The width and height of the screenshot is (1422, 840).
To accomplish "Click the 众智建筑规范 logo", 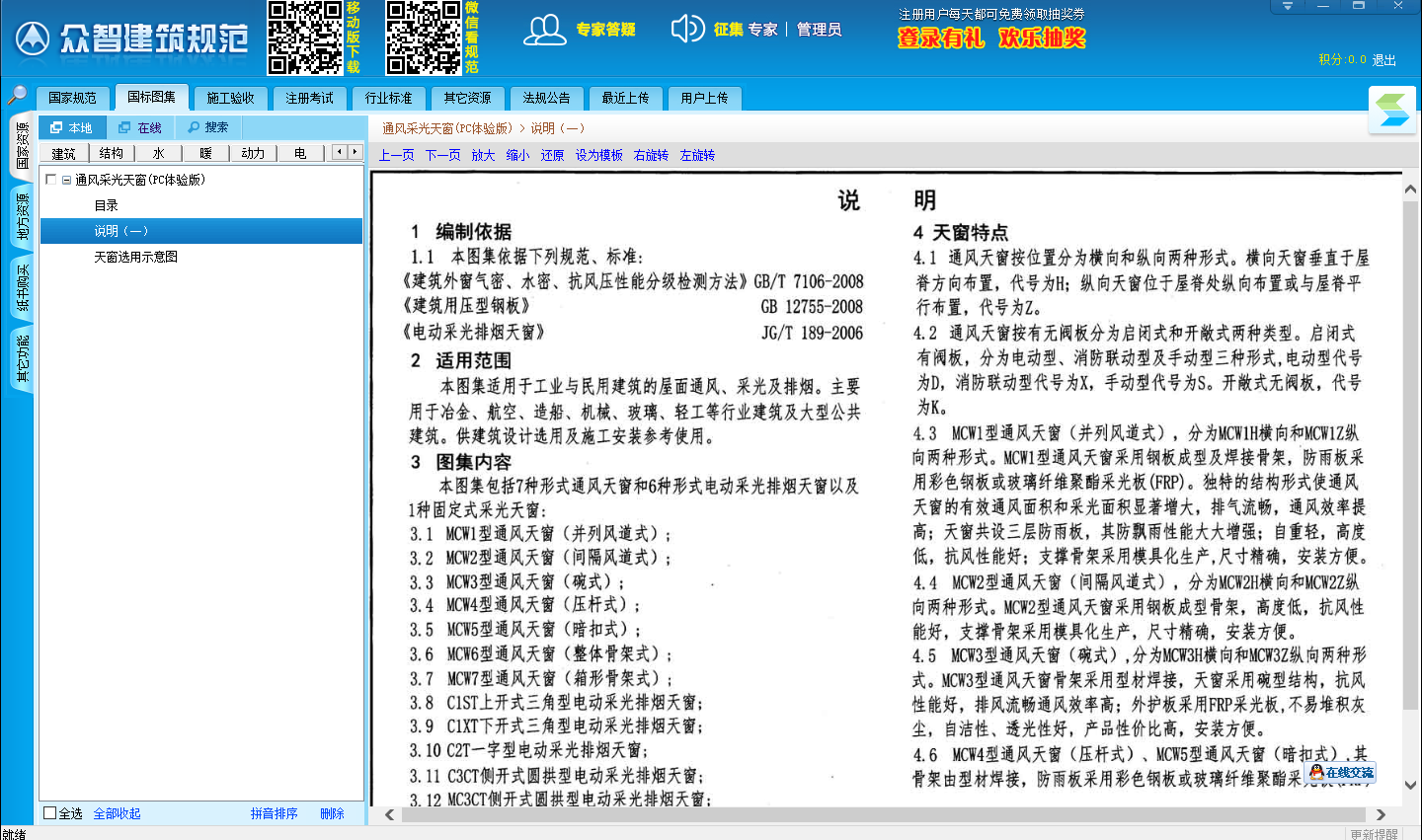I will pyautogui.click(x=130, y=39).
